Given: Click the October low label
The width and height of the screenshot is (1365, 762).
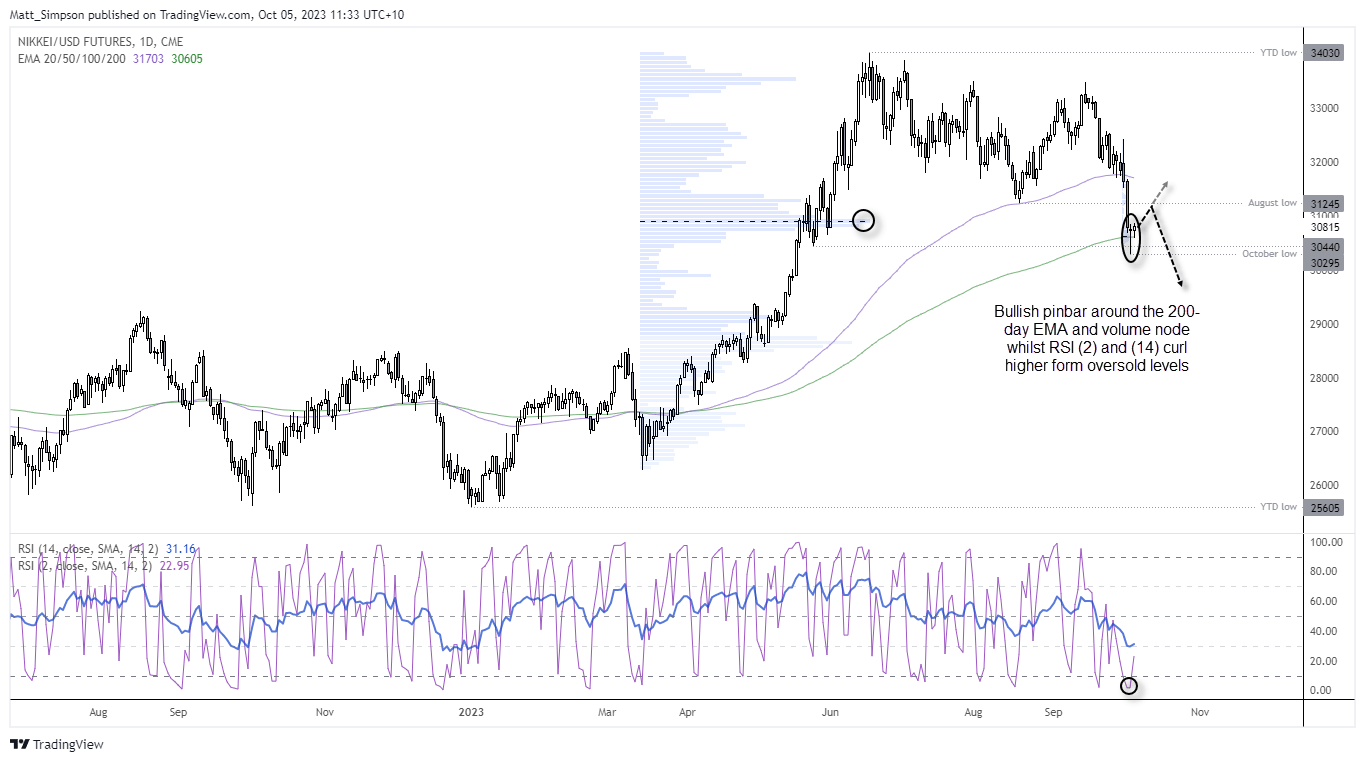Looking at the screenshot, I should [1270, 254].
